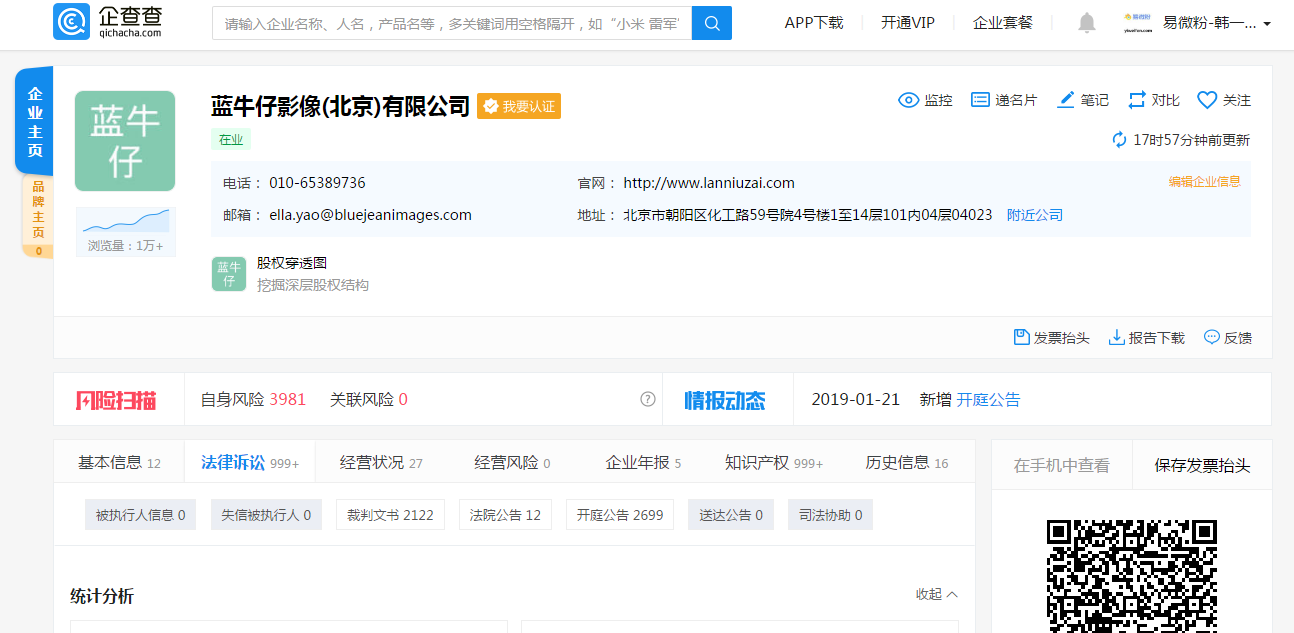This screenshot has height=633, width=1294.
Task: Click the 对比 compare icon
Action: coord(1137,100)
